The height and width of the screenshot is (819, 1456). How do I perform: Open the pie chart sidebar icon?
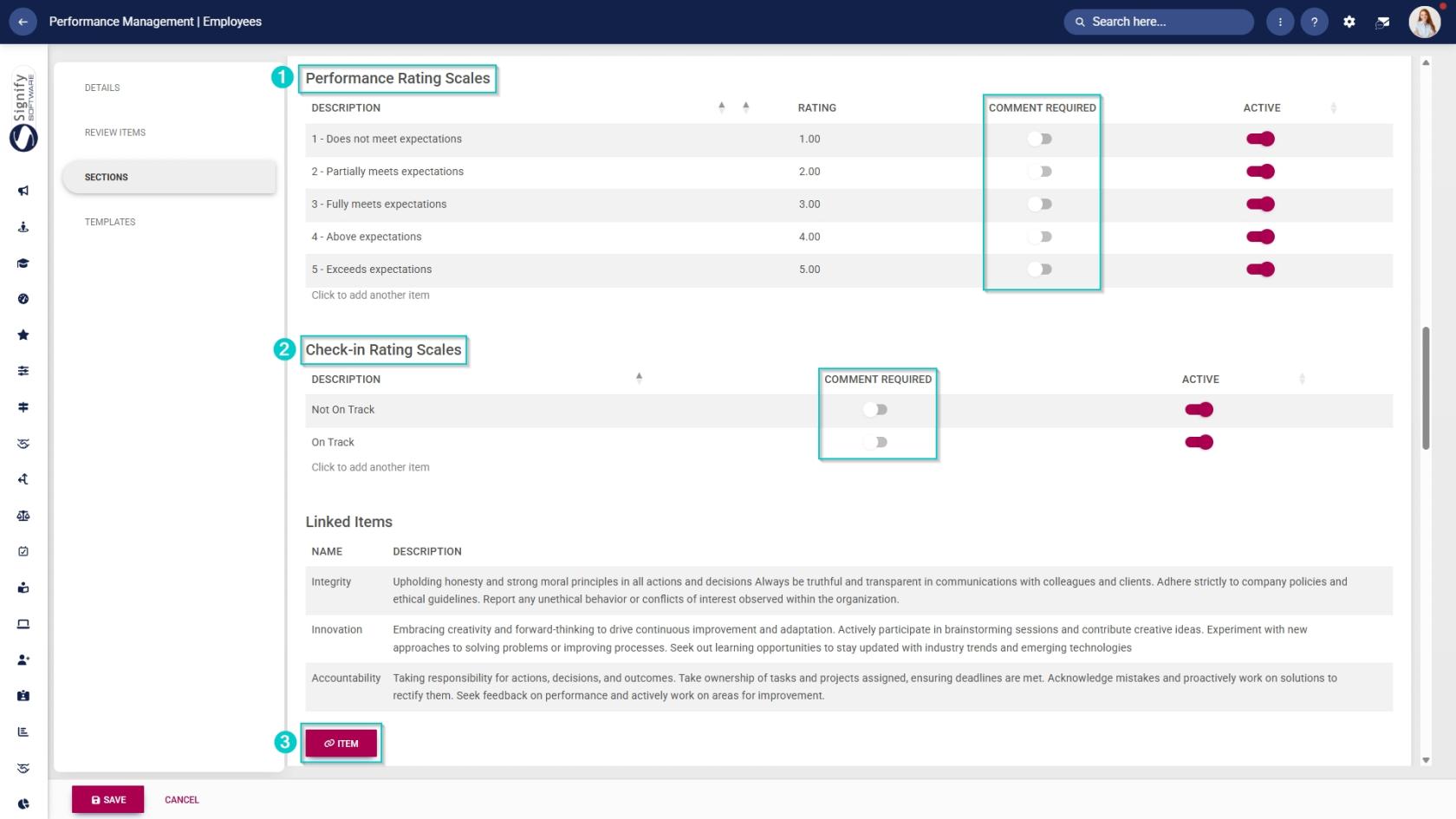[x=23, y=803]
